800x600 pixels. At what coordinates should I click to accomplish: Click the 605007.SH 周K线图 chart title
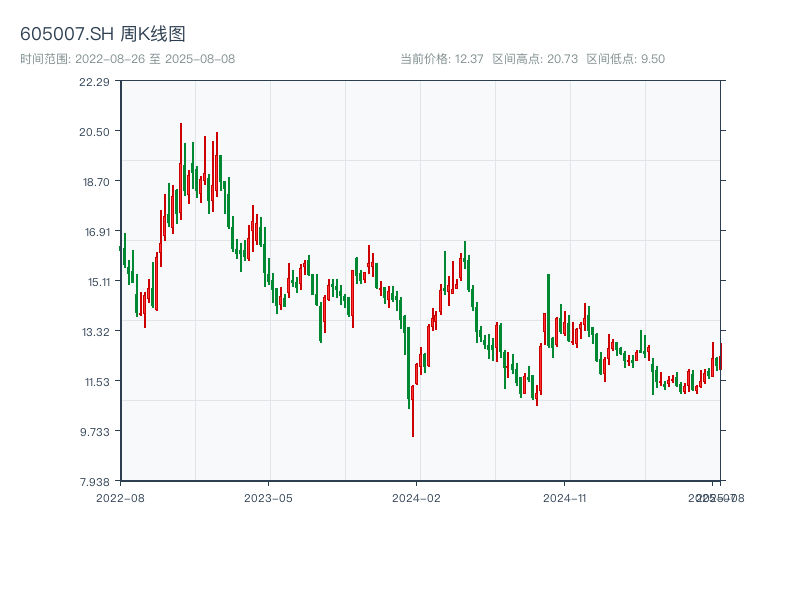click(103, 34)
